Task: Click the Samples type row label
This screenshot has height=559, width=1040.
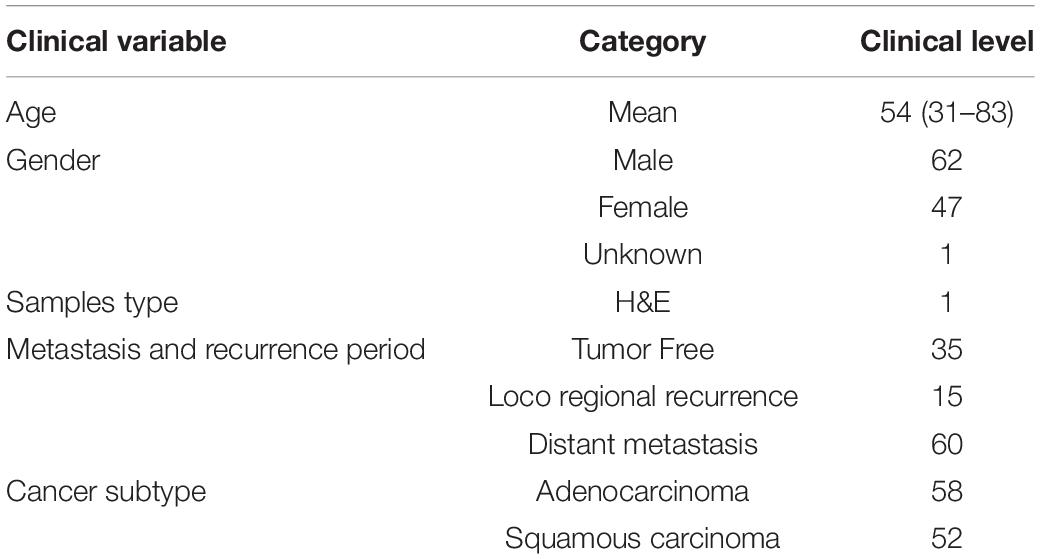Action: (92, 303)
